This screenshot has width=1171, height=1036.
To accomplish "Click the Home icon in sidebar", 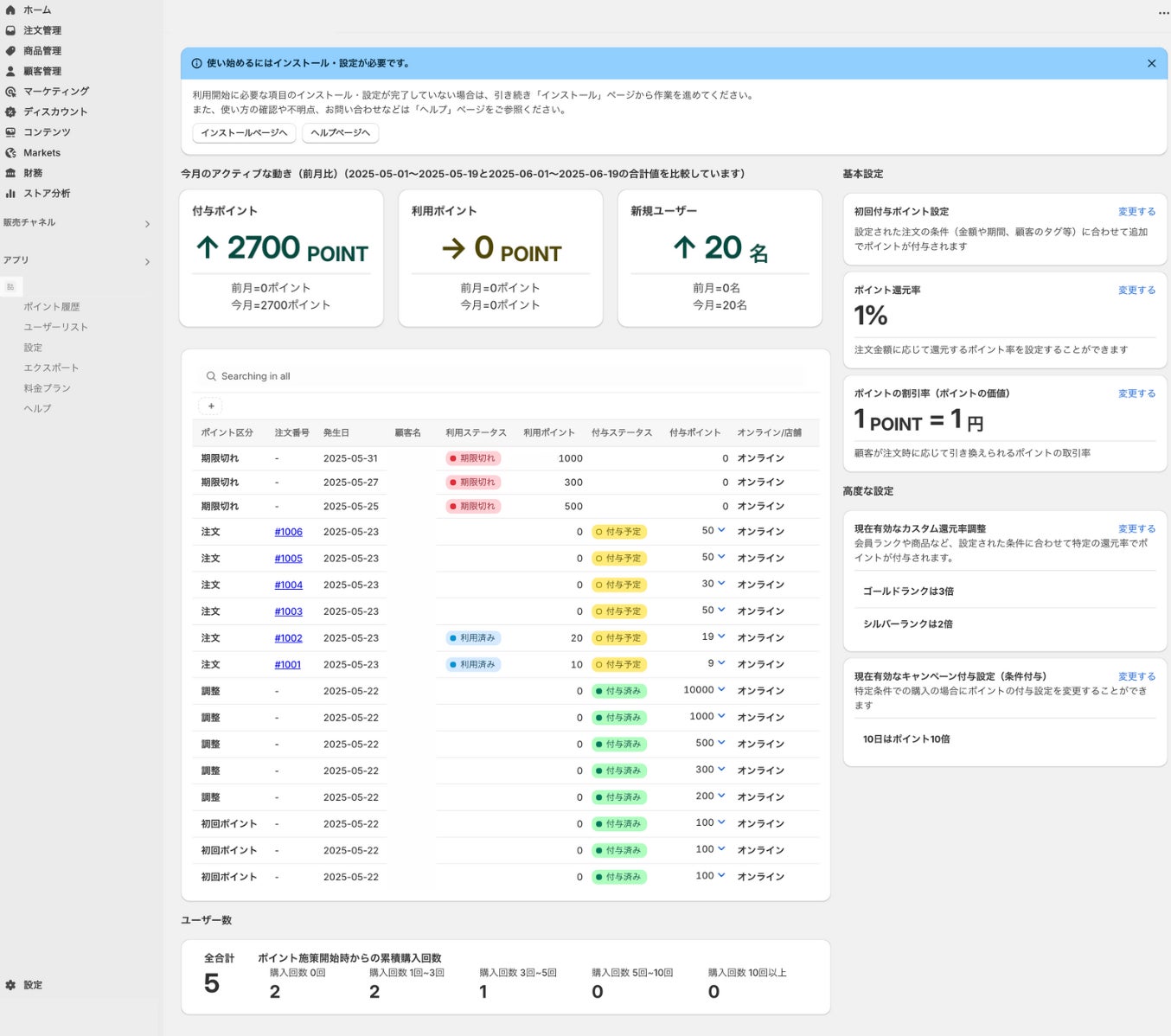I will point(10,10).
